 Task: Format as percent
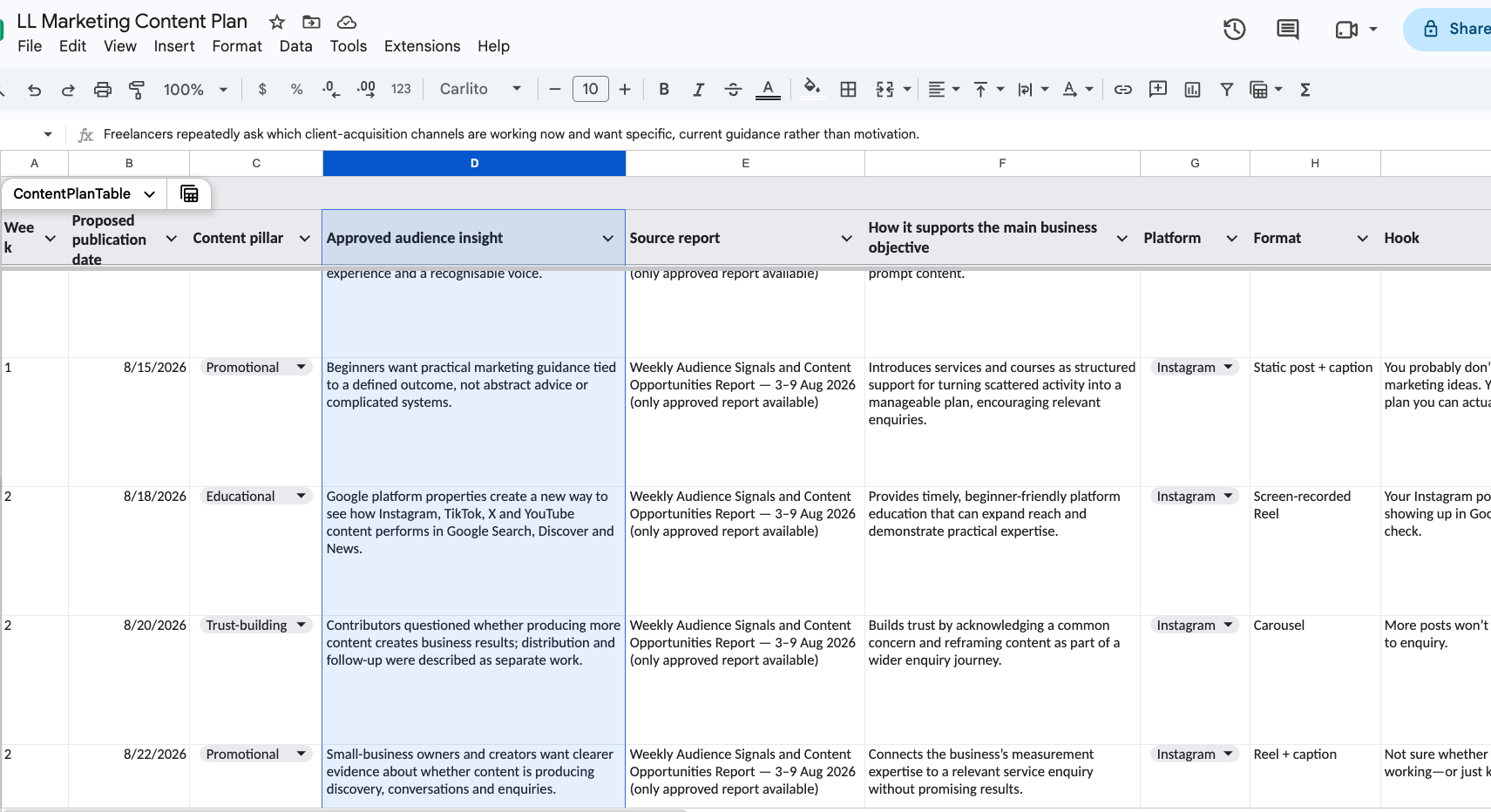point(297,90)
